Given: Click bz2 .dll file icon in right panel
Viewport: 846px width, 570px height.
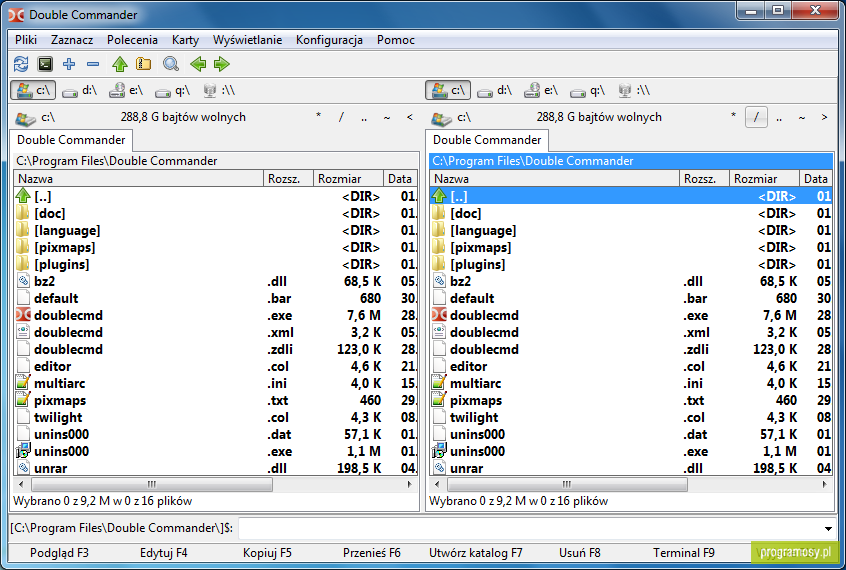Looking at the screenshot, I should tap(439, 281).
